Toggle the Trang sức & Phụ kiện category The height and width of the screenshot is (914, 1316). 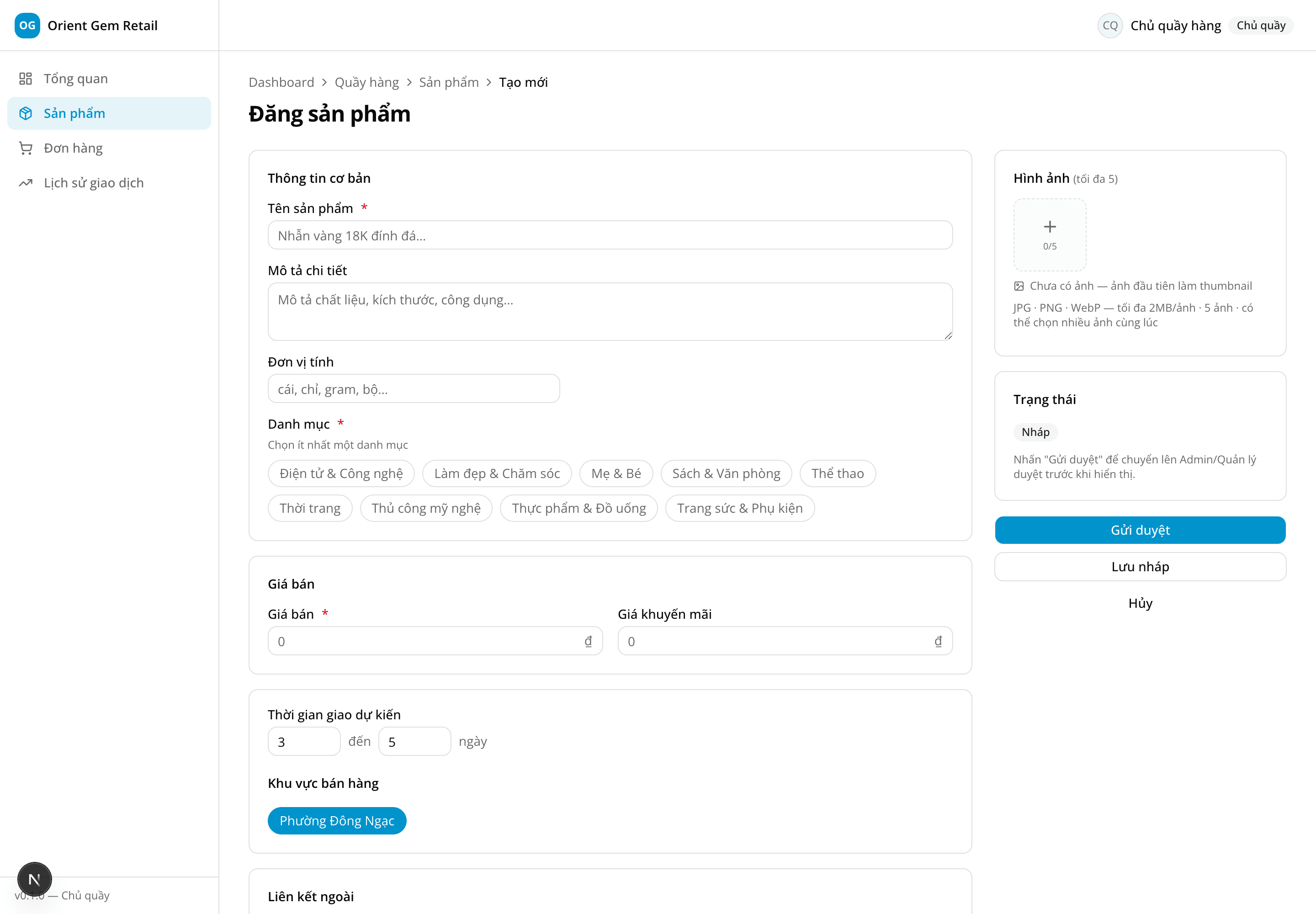click(740, 508)
